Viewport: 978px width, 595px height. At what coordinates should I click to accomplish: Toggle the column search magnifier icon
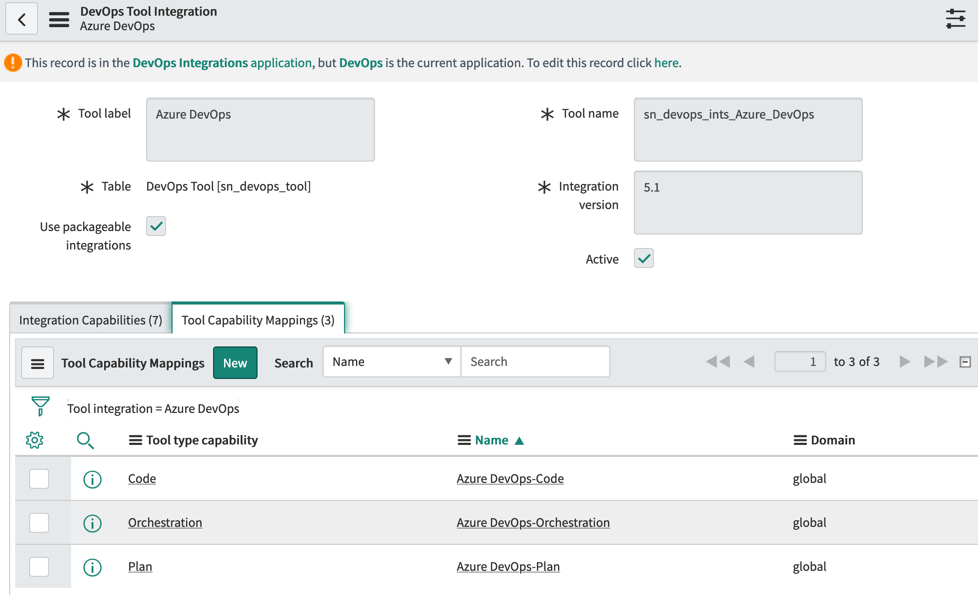click(x=85, y=440)
